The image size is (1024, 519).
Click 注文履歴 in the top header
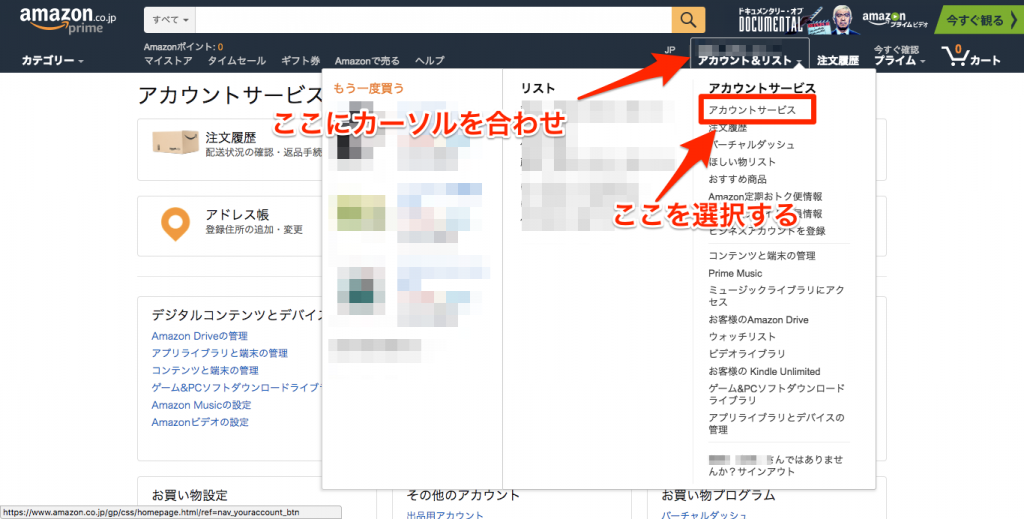coord(837,61)
